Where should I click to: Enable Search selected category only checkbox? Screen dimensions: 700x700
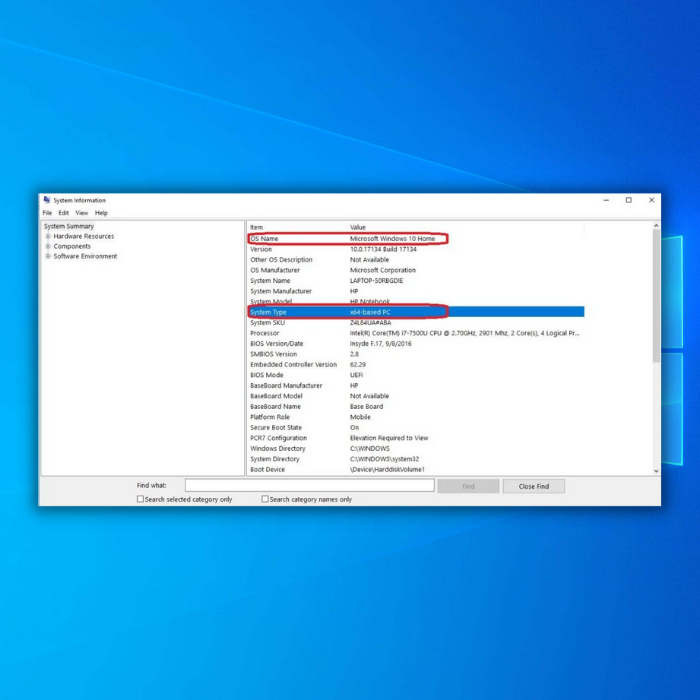(x=140, y=499)
